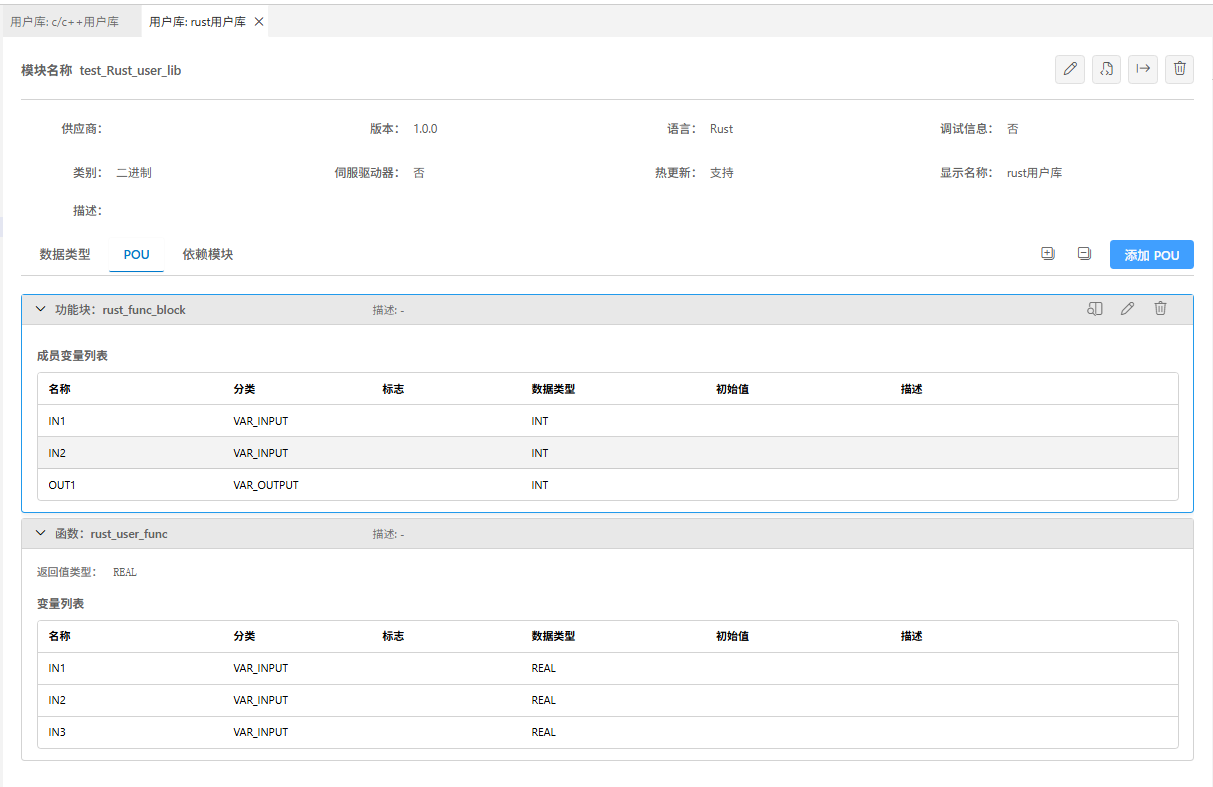Open the 数据类型 tab
The width and height of the screenshot is (1213, 787).
pos(65,254)
